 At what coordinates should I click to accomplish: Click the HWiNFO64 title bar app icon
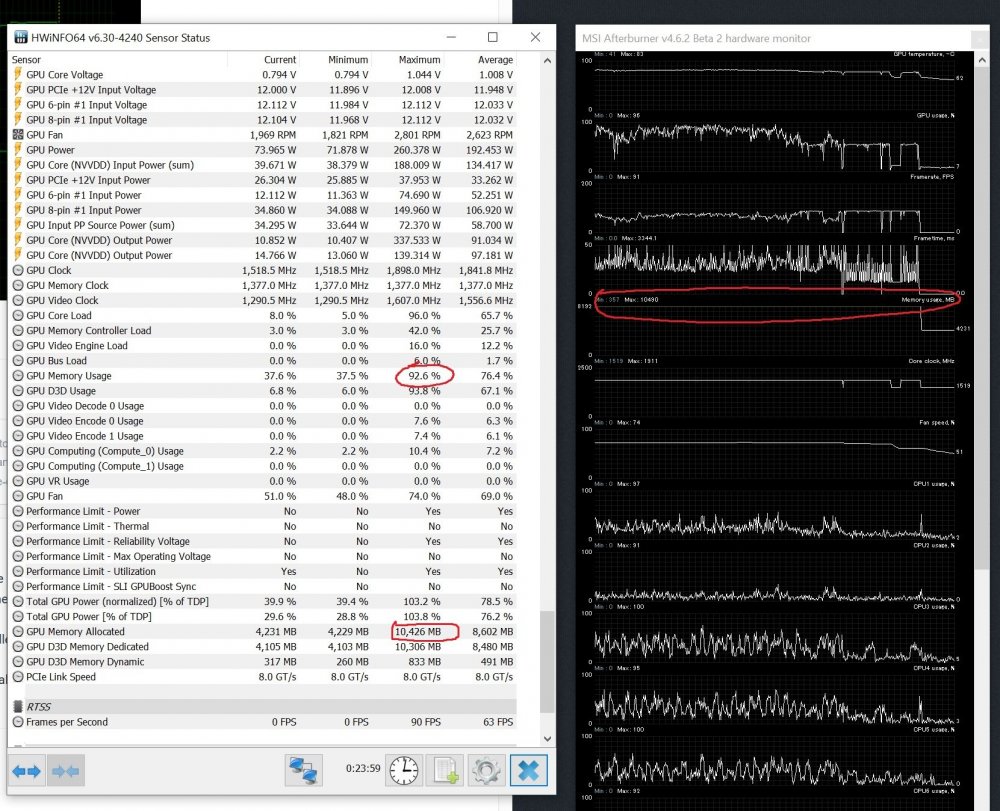(x=21, y=38)
